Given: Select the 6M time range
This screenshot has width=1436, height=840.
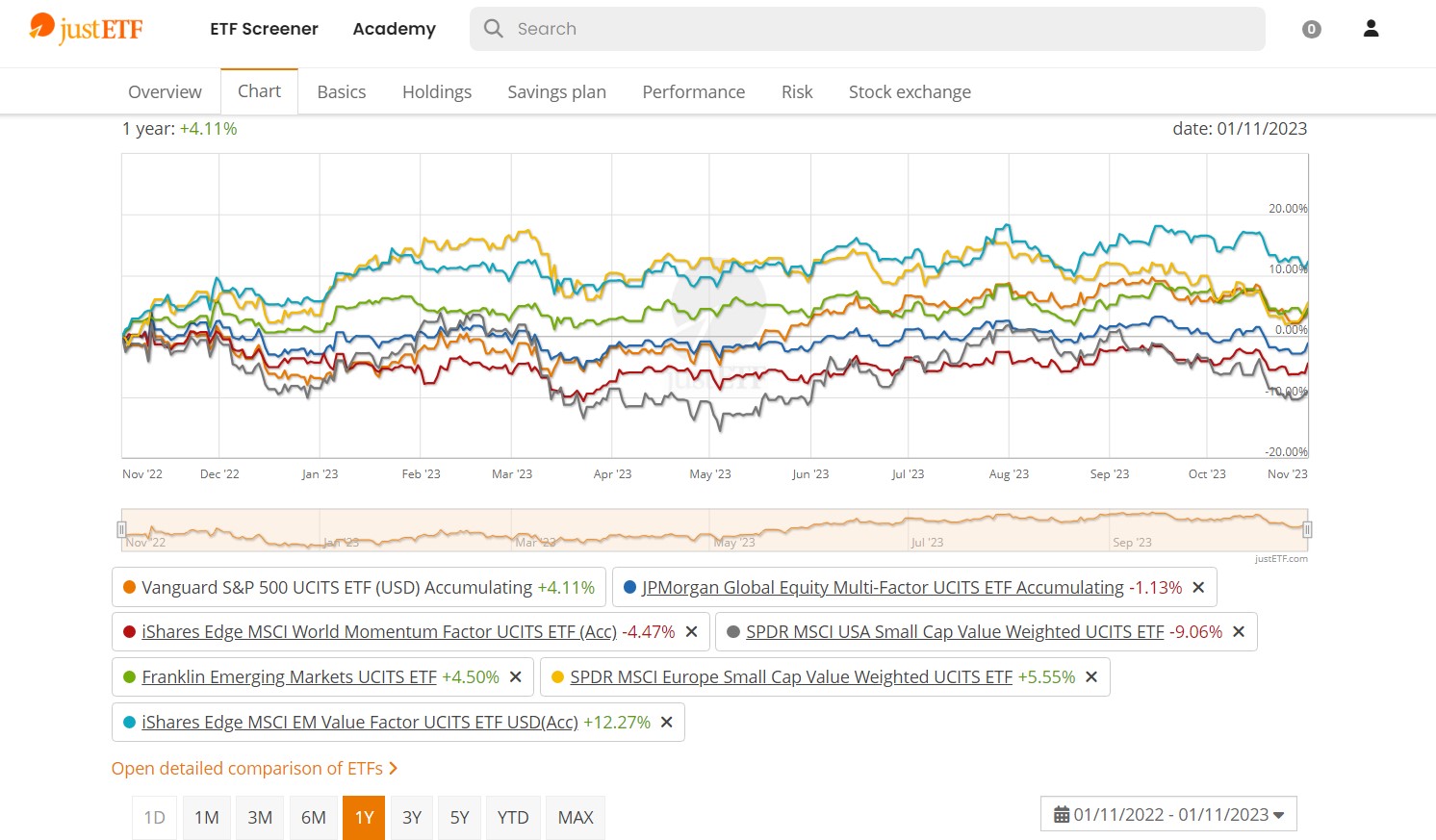Looking at the screenshot, I should tap(314, 818).
